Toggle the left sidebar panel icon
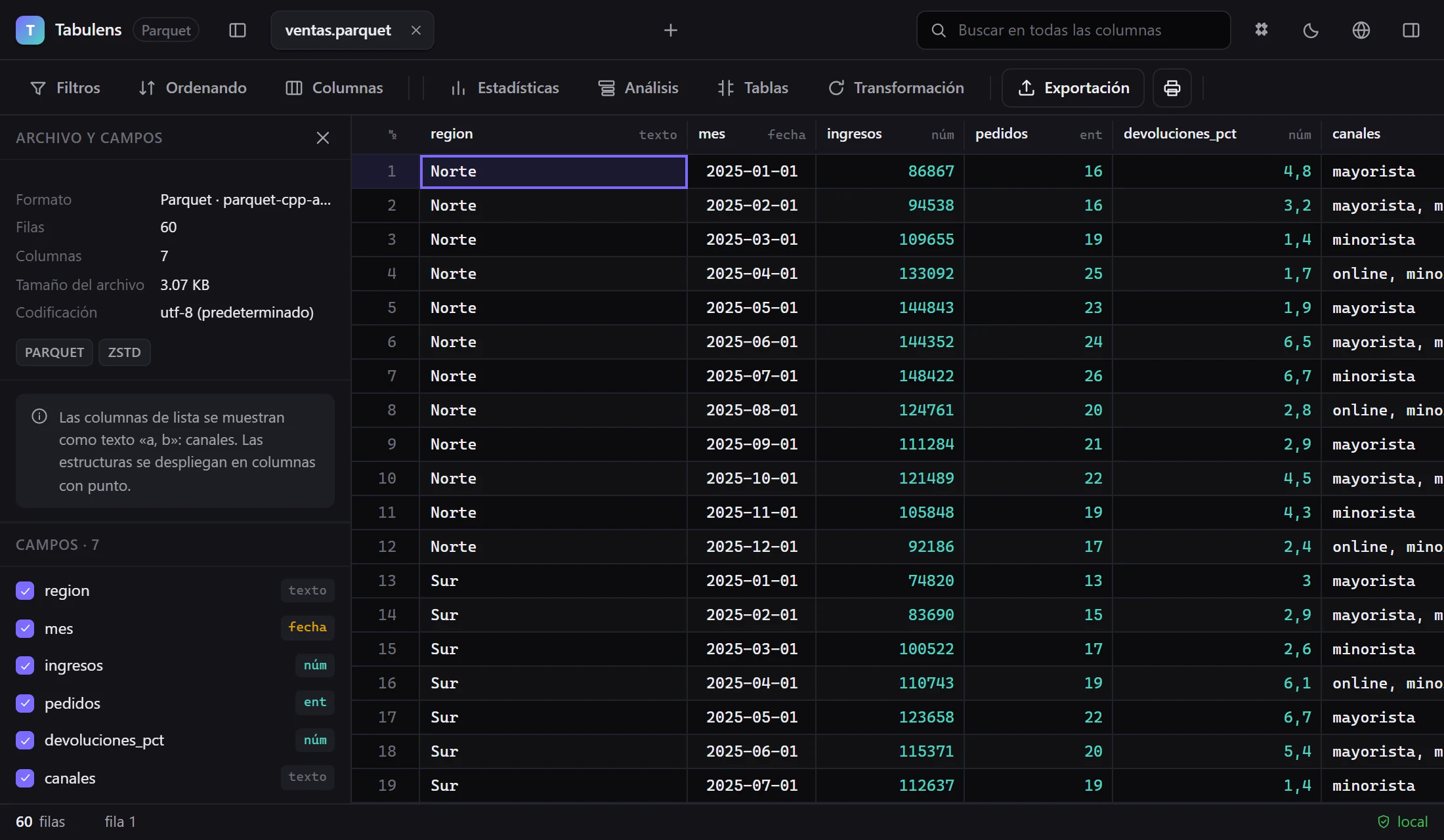Image resolution: width=1444 pixels, height=840 pixels. 238,30
